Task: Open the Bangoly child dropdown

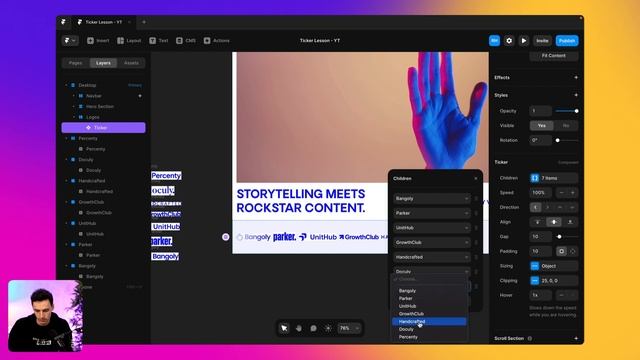Action: tap(432, 198)
